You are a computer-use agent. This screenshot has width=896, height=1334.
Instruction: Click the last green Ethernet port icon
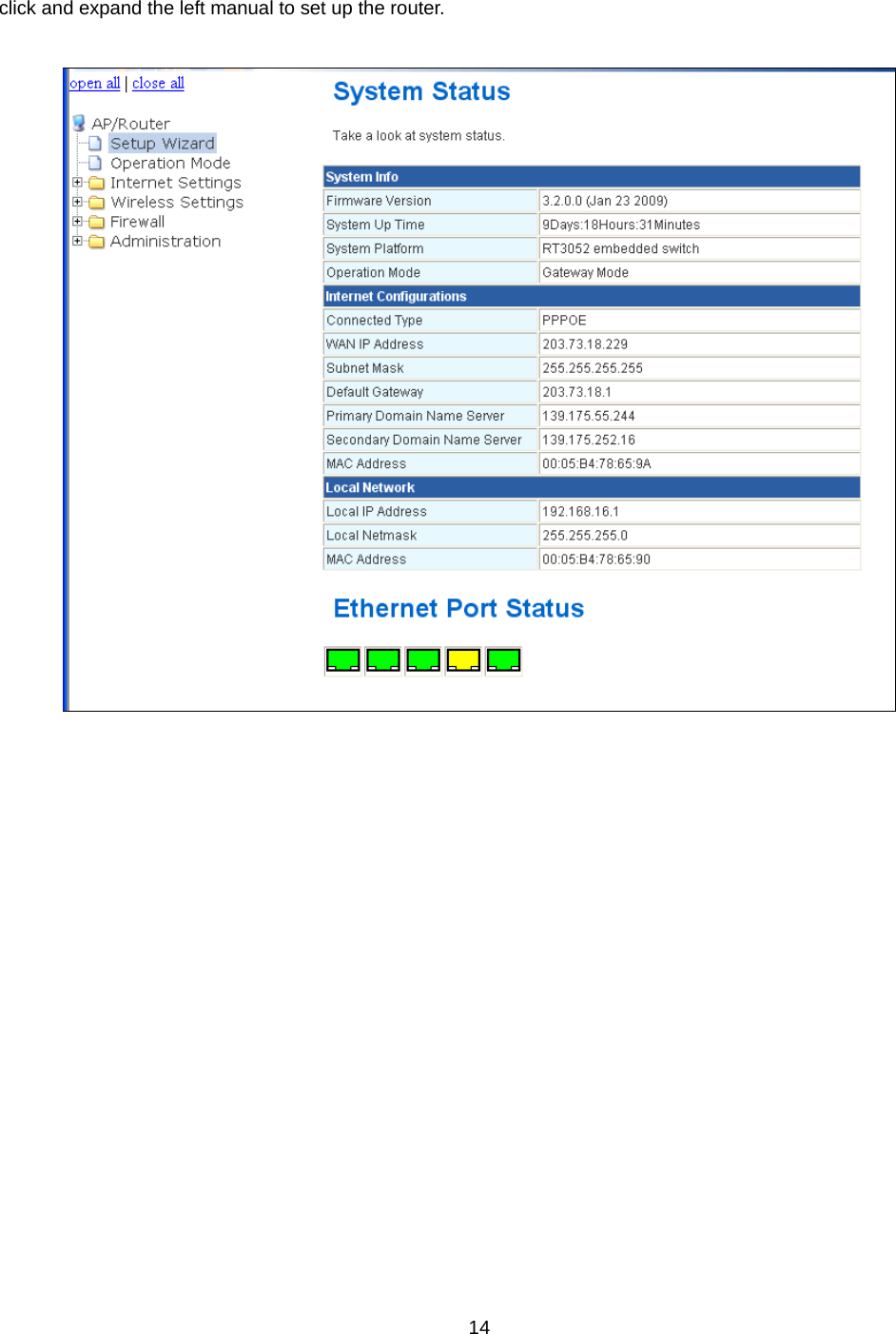(x=503, y=660)
